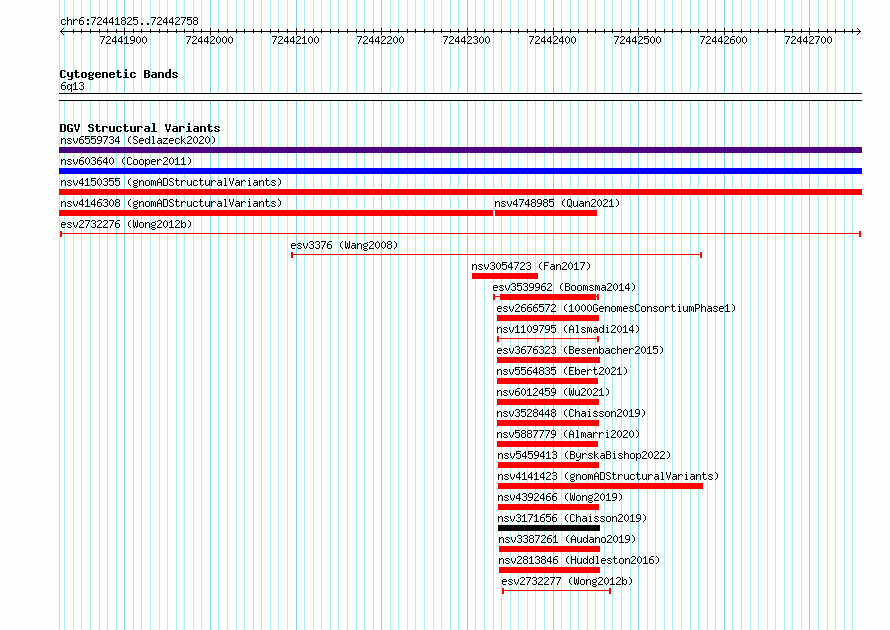Click the DGV Structural Variants track title

[x=140, y=128]
